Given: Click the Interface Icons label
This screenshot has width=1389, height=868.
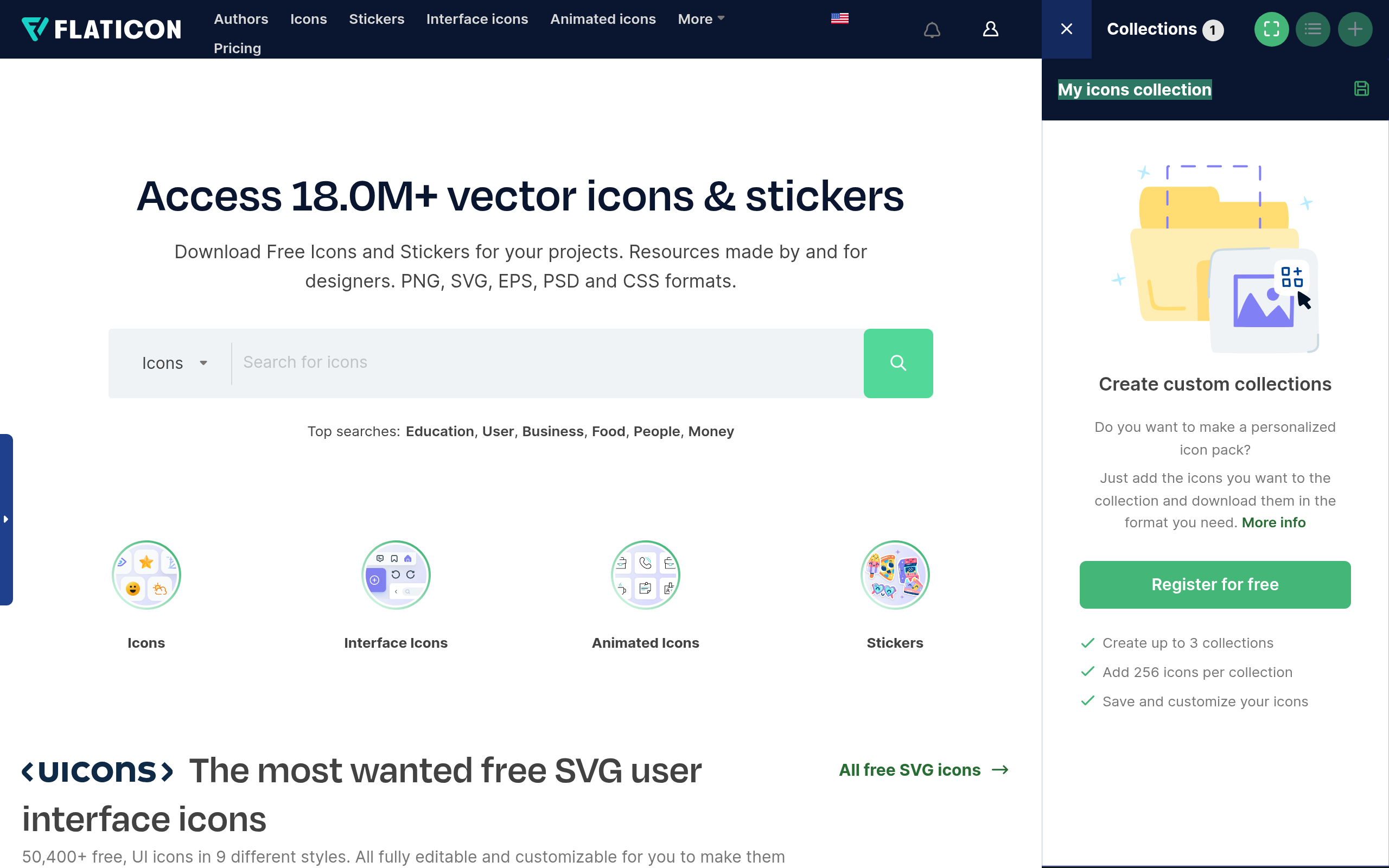Looking at the screenshot, I should [396, 643].
